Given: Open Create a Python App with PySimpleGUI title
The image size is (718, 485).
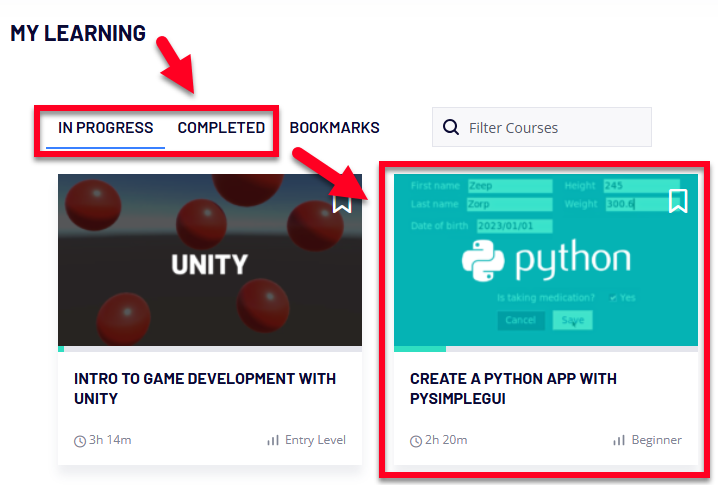Looking at the screenshot, I should tap(513, 389).
